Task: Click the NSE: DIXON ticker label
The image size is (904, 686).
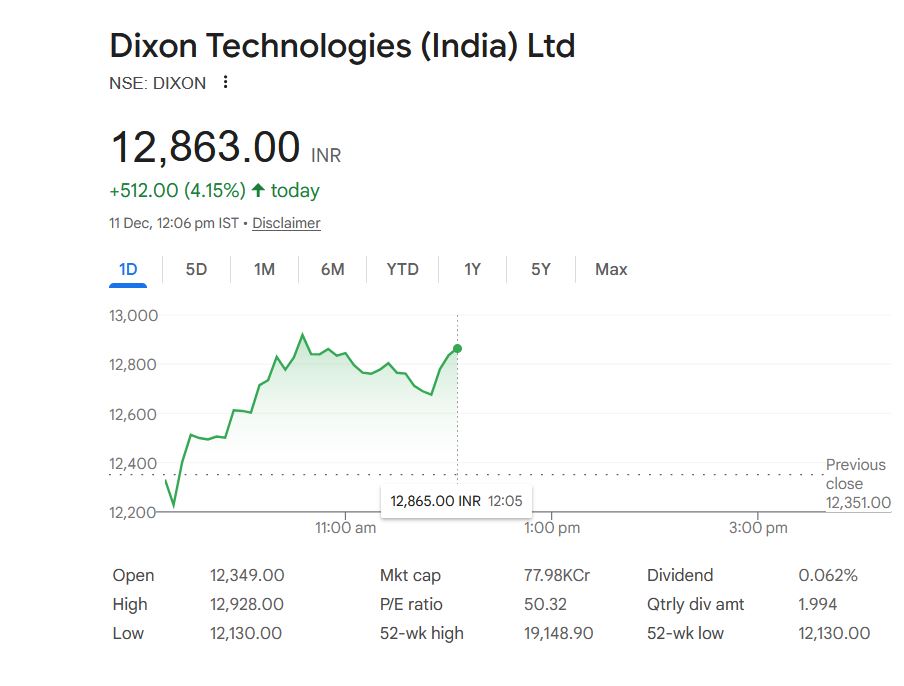Action: 157,83
